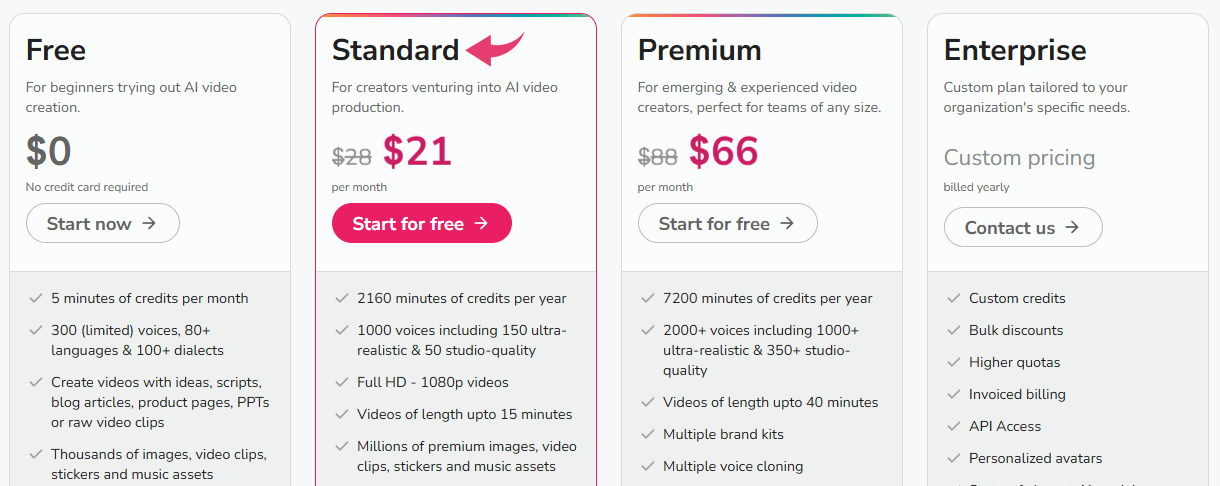Click the $66 discounted Premium price

click(723, 152)
